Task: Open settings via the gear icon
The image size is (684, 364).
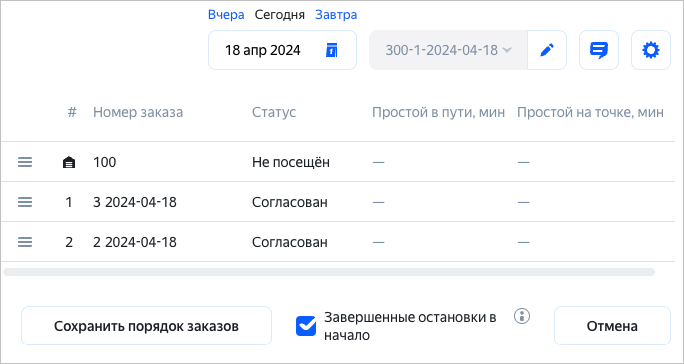Action: [x=651, y=50]
